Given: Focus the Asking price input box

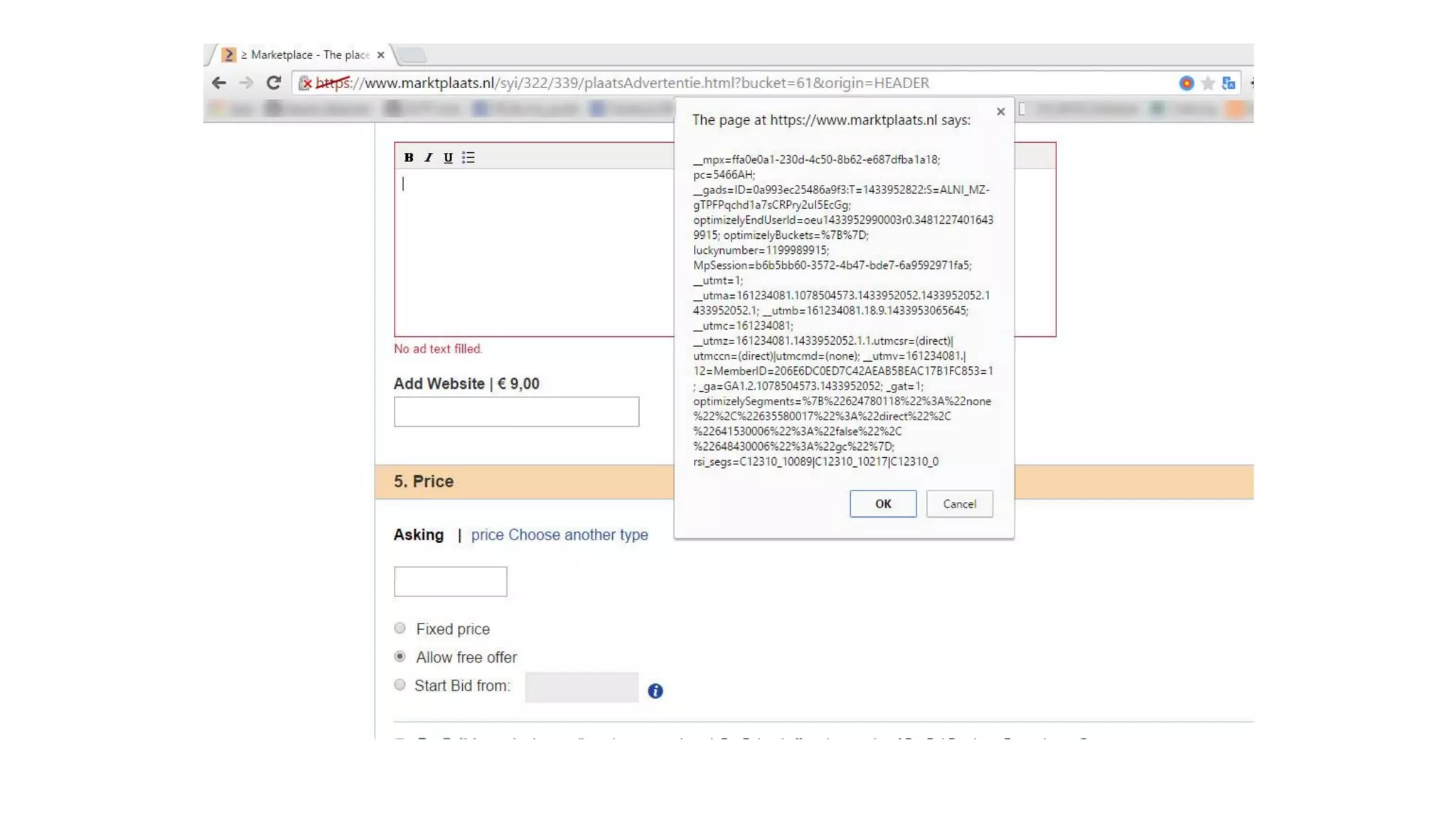Looking at the screenshot, I should tap(450, 581).
